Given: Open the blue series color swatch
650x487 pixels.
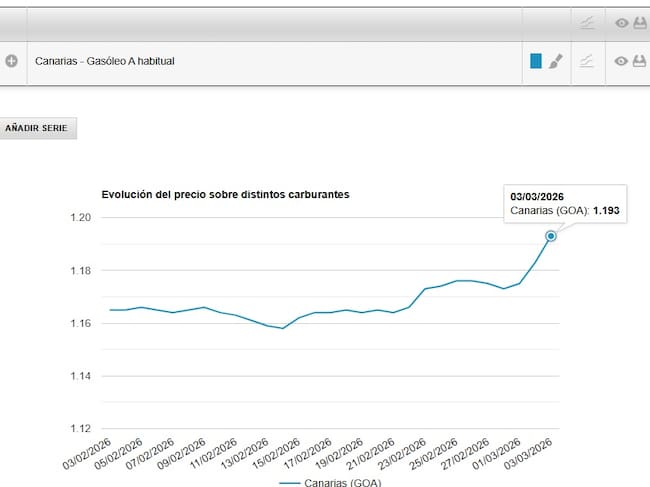Looking at the screenshot, I should click(x=536, y=62).
